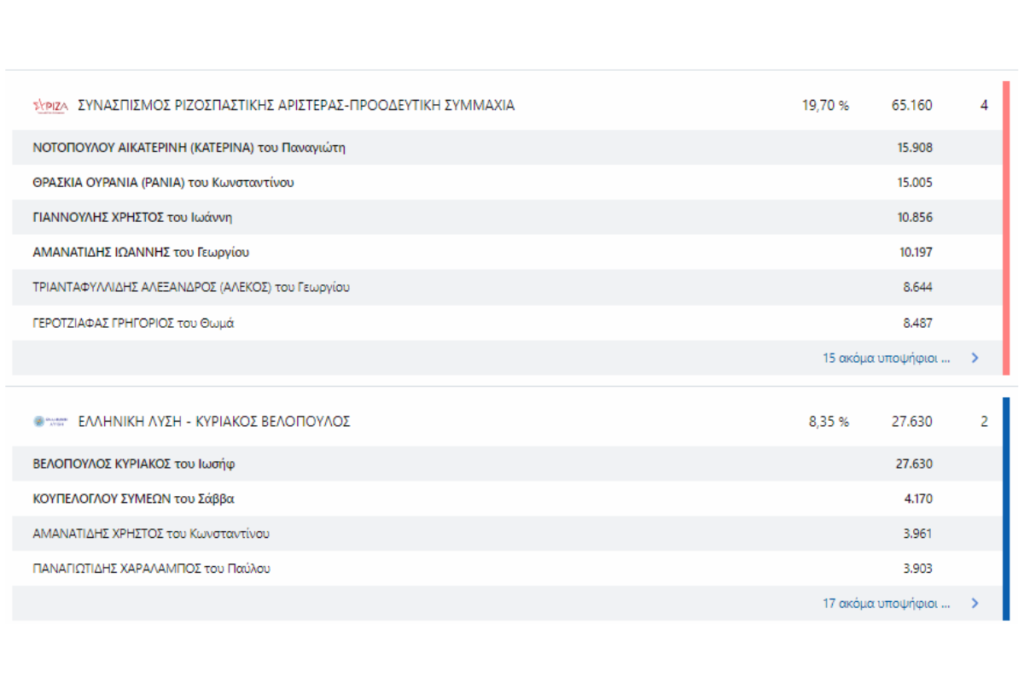1024x683 pixels.
Task: Open the '17 ακόμα υποψήφιοι' link
Action: tap(886, 604)
